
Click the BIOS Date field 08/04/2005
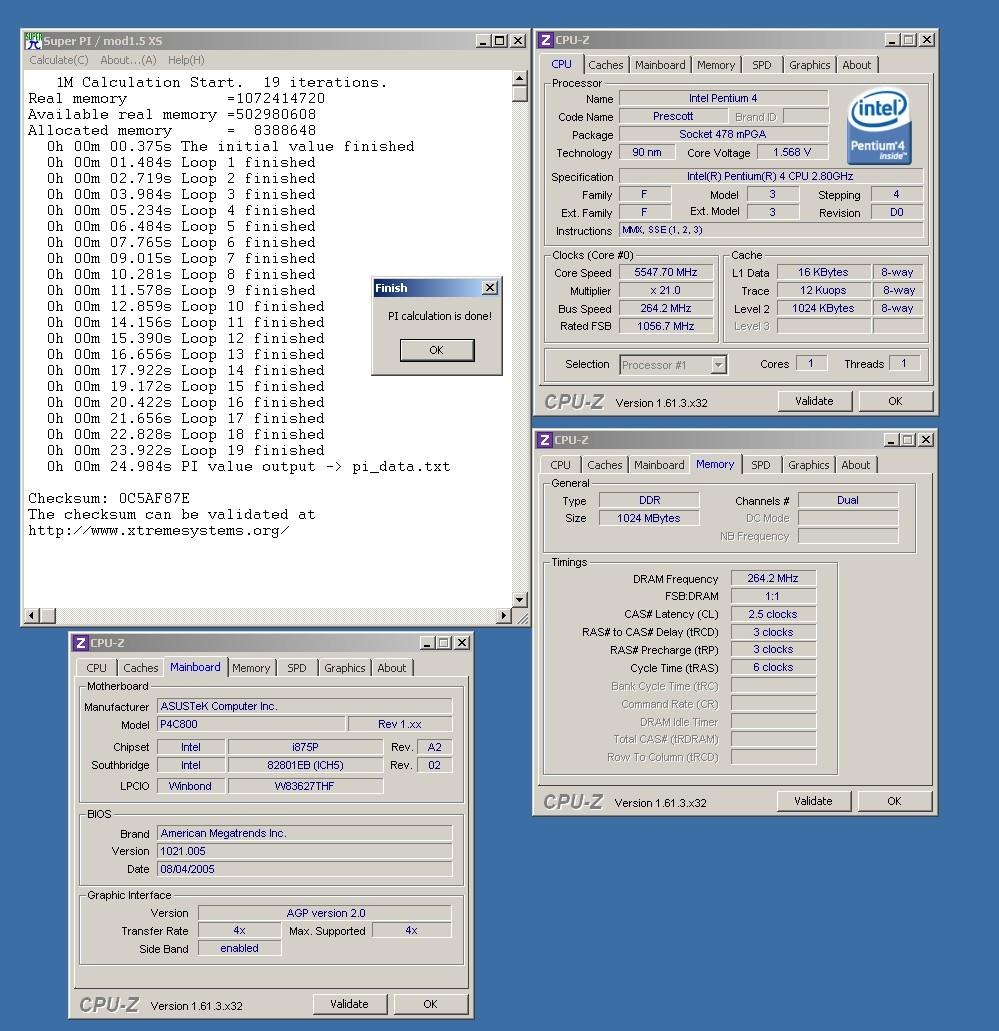tap(305, 869)
